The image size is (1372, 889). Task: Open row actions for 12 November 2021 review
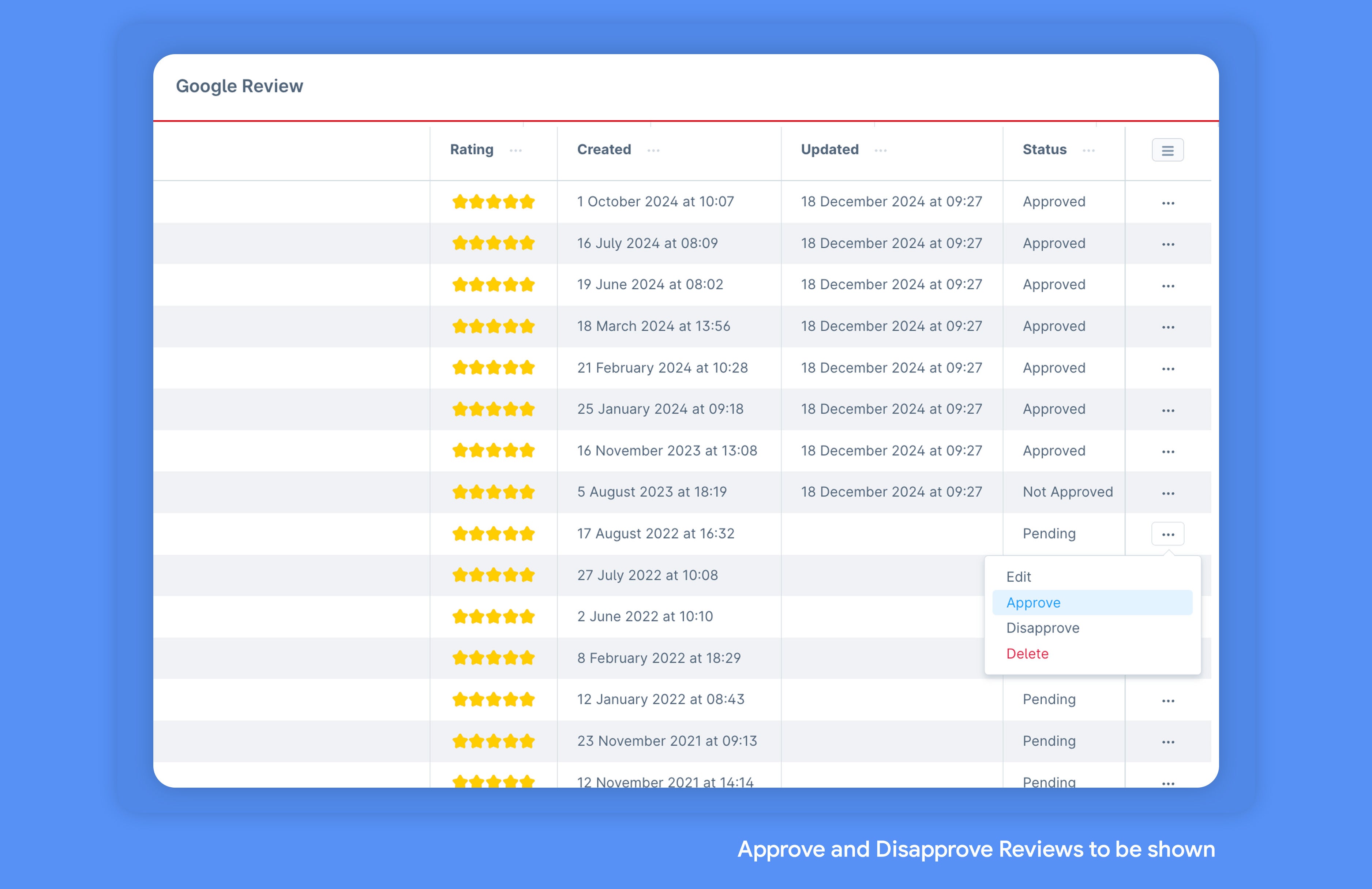click(x=1168, y=784)
